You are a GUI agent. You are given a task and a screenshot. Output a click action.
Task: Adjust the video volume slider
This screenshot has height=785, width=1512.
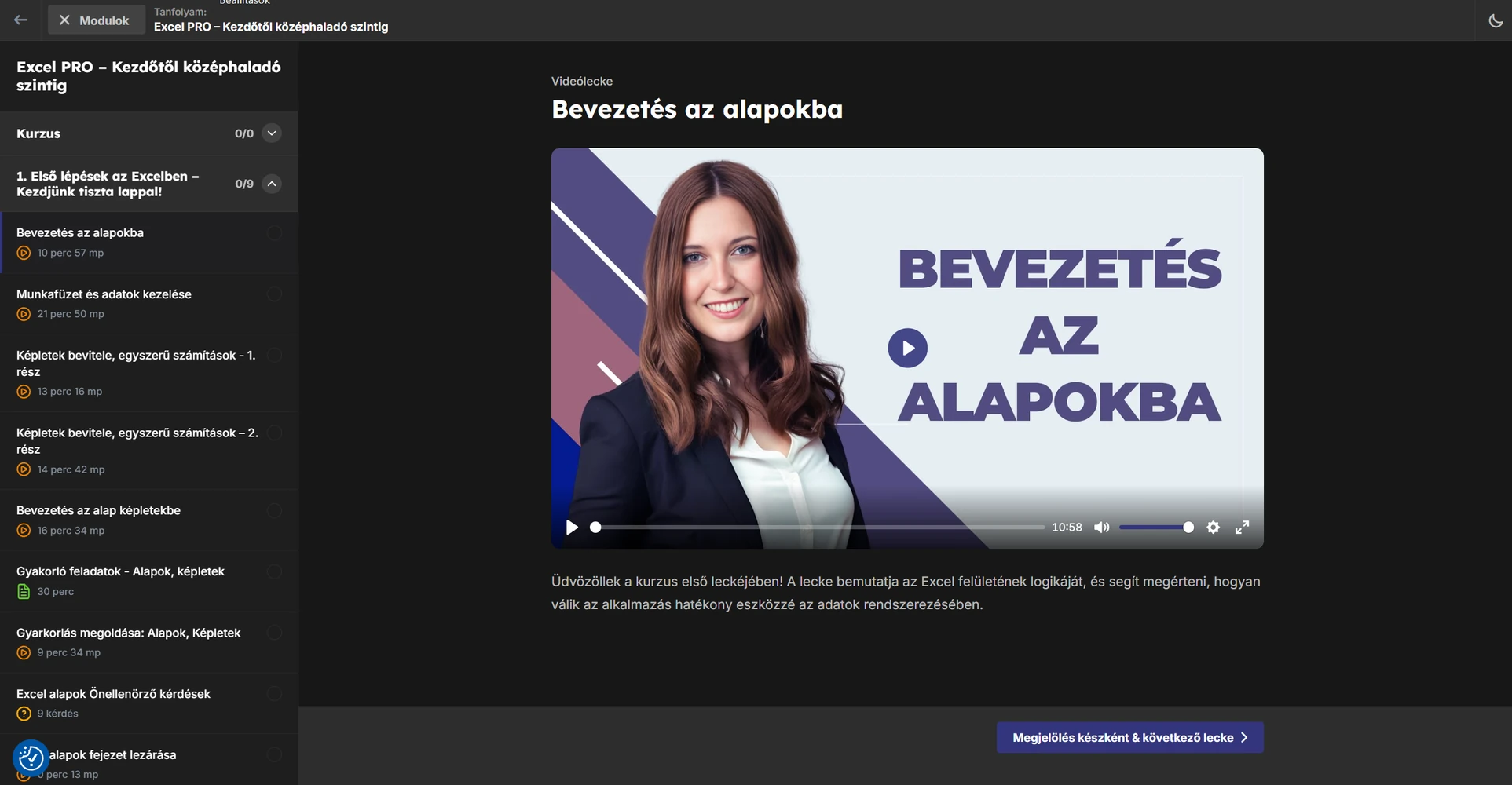tap(1155, 528)
